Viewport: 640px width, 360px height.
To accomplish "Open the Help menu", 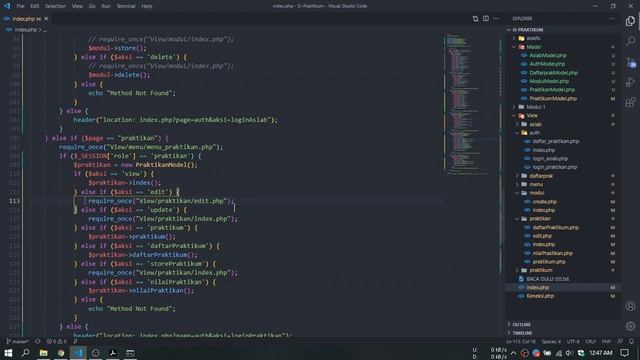I will point(147,6).
